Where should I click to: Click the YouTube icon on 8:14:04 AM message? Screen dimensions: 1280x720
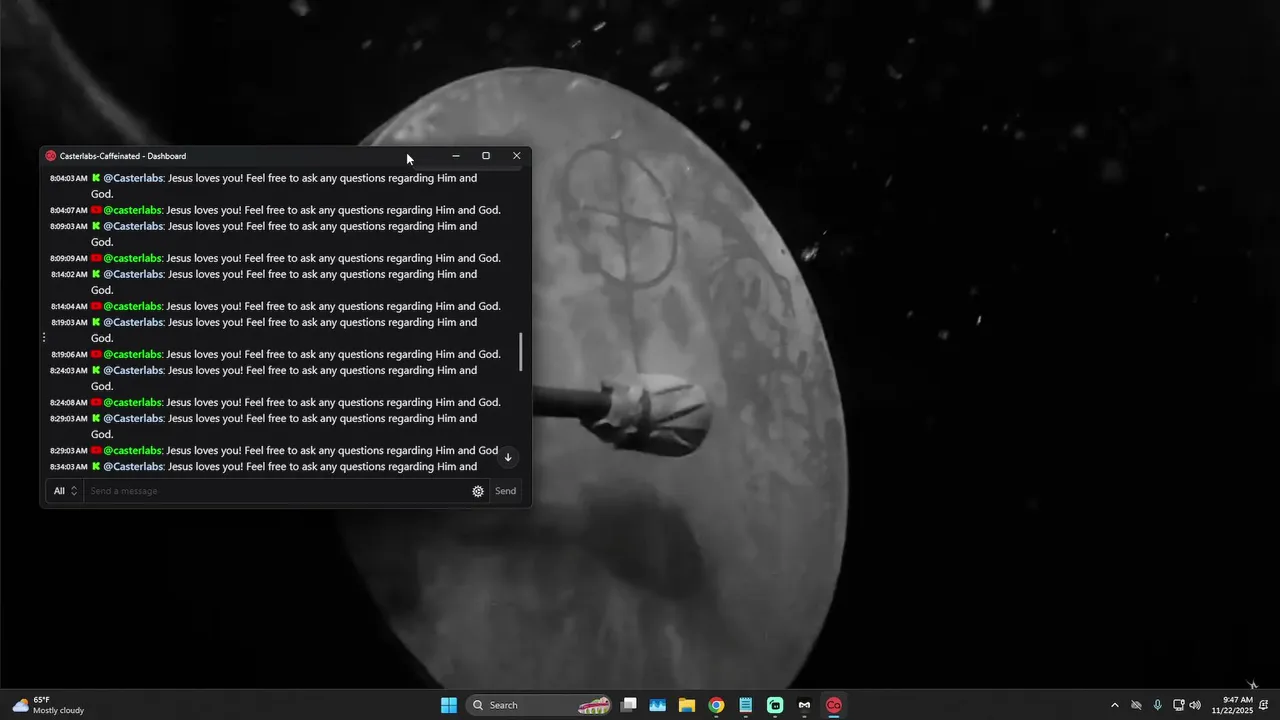tap(96, 306)
